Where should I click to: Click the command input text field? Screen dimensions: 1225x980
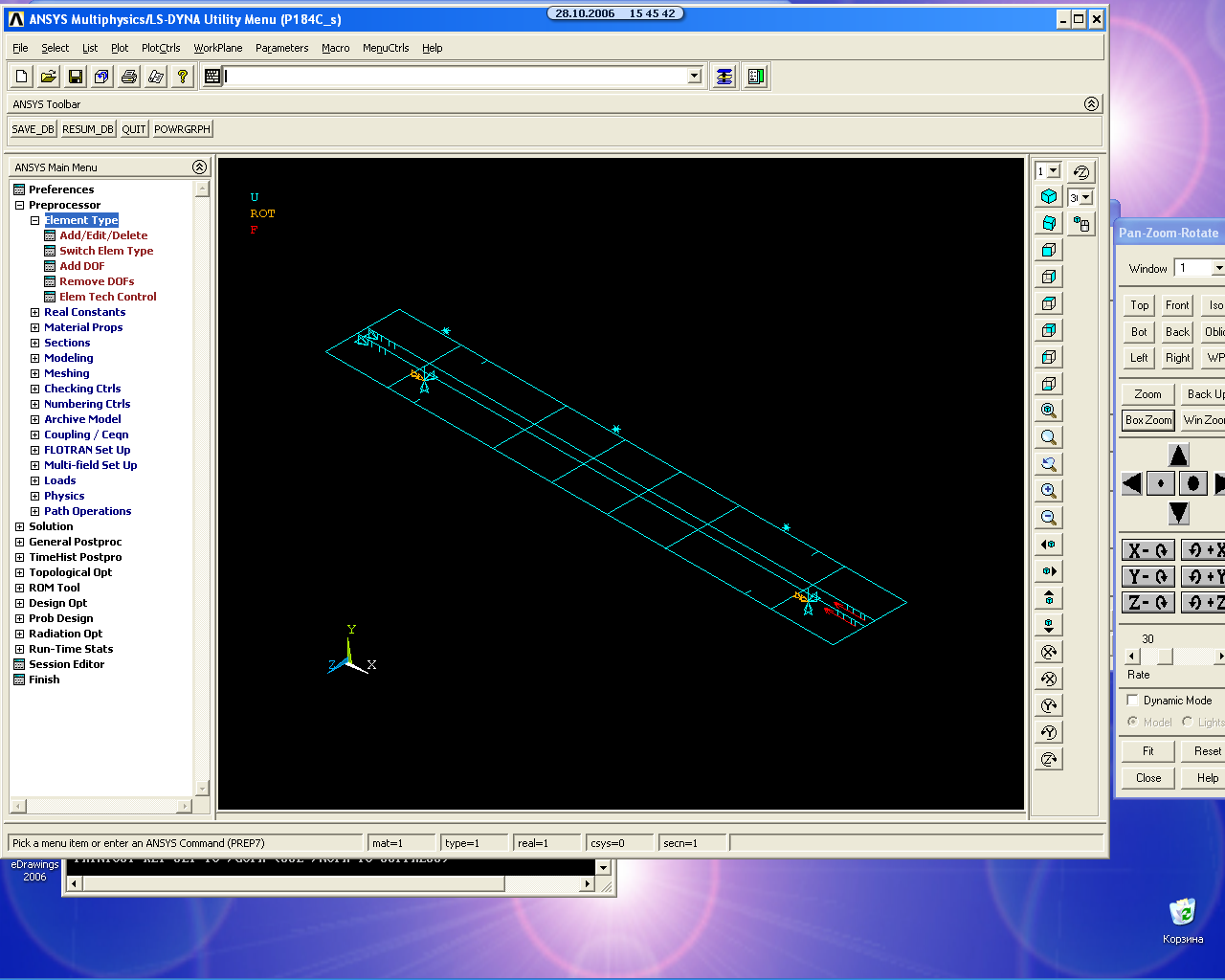[x=456, y=77]
